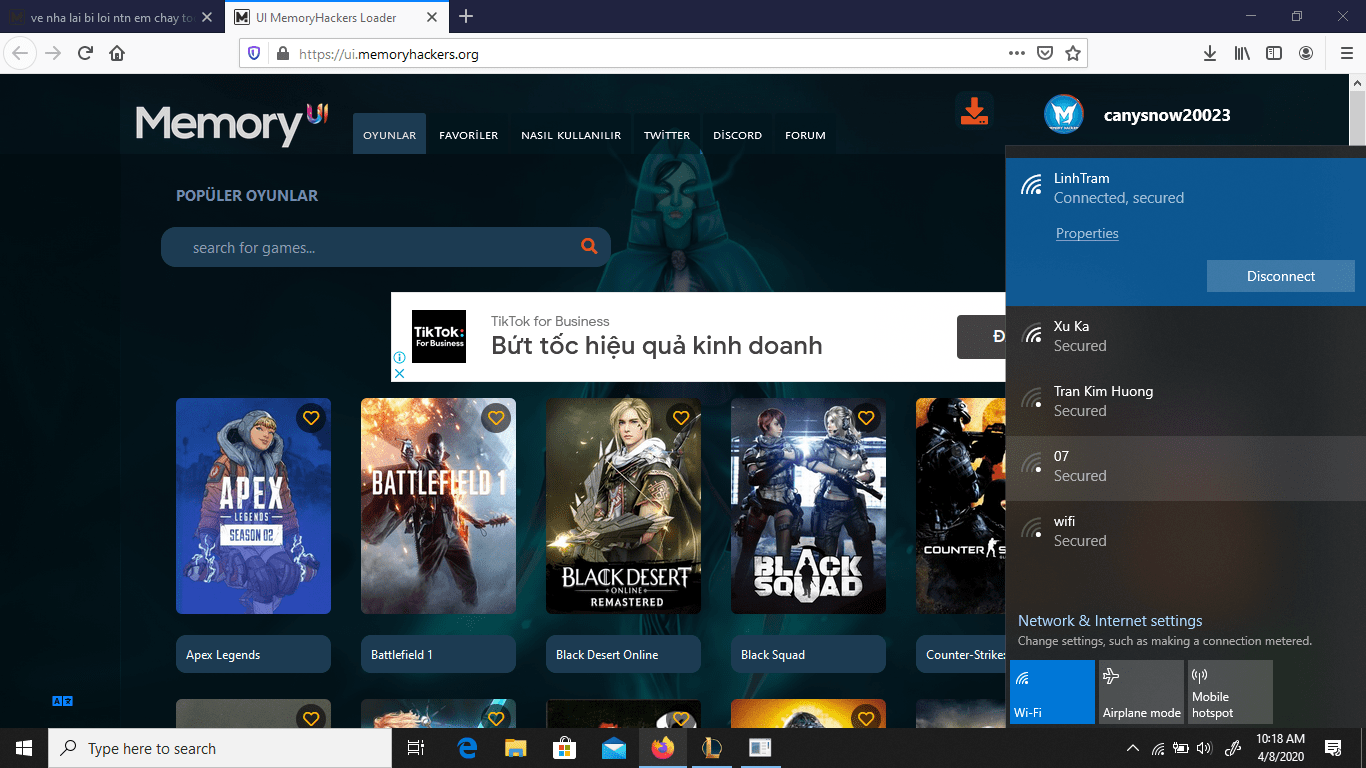Click the username canysnow20023
1366x768 pixels.
(1167, 115)
